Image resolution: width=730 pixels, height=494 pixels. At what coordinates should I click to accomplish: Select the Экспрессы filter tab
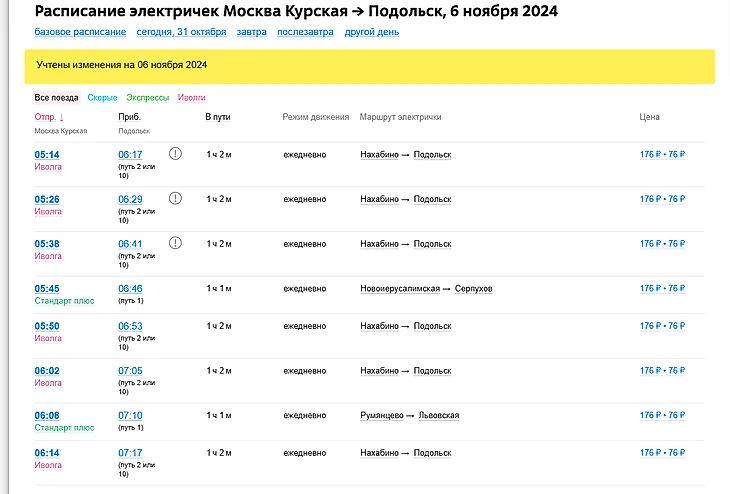tap(148, 98)
